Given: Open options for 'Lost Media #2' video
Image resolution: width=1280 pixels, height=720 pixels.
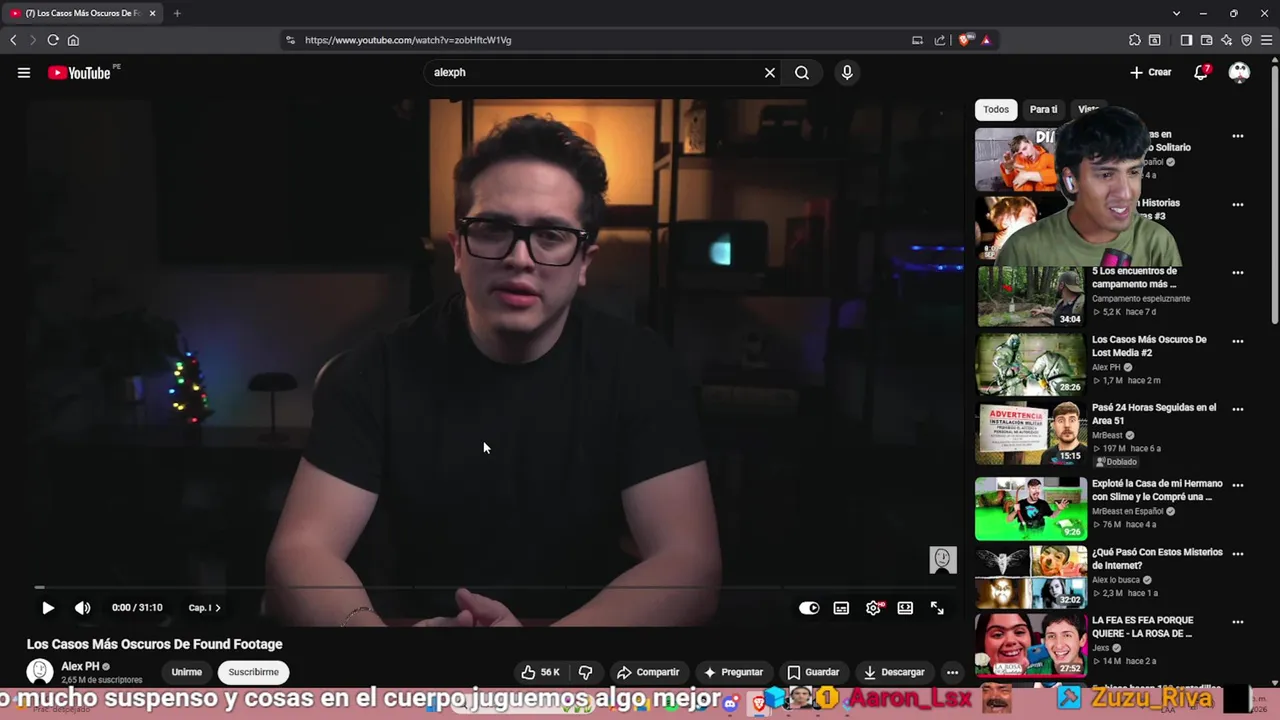Looking at the screenshot, I should point(1238,341).
